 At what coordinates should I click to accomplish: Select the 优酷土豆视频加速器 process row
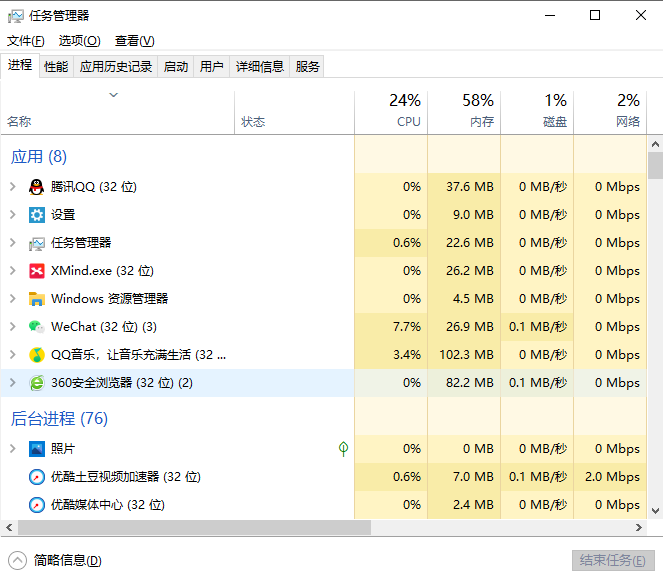pyautogui.click(x=125, y=477)
